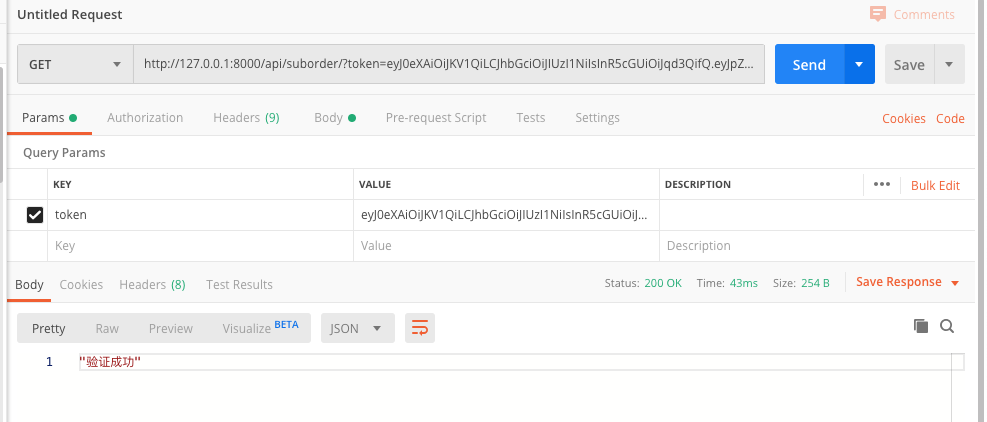Open the request Headers (9) tab
Viewport: 987px width, 422px height.
coord(246,118)
